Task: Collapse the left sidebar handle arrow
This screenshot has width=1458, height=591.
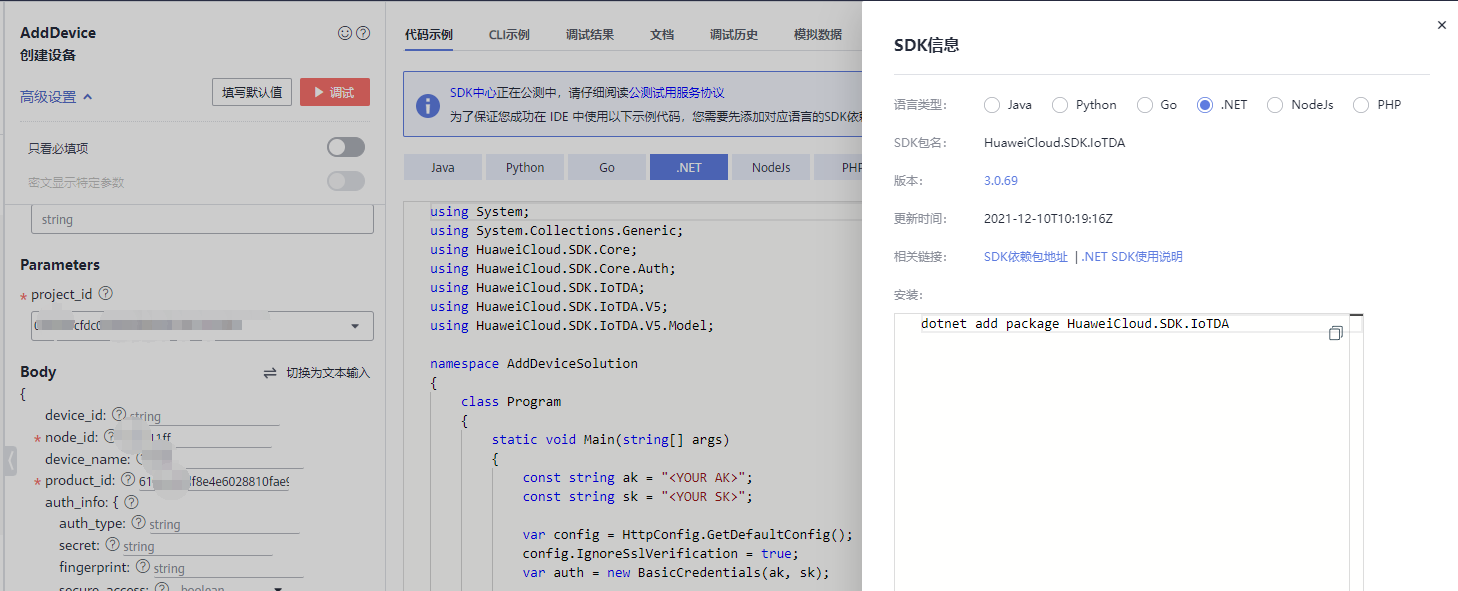Action: point(11,461)
